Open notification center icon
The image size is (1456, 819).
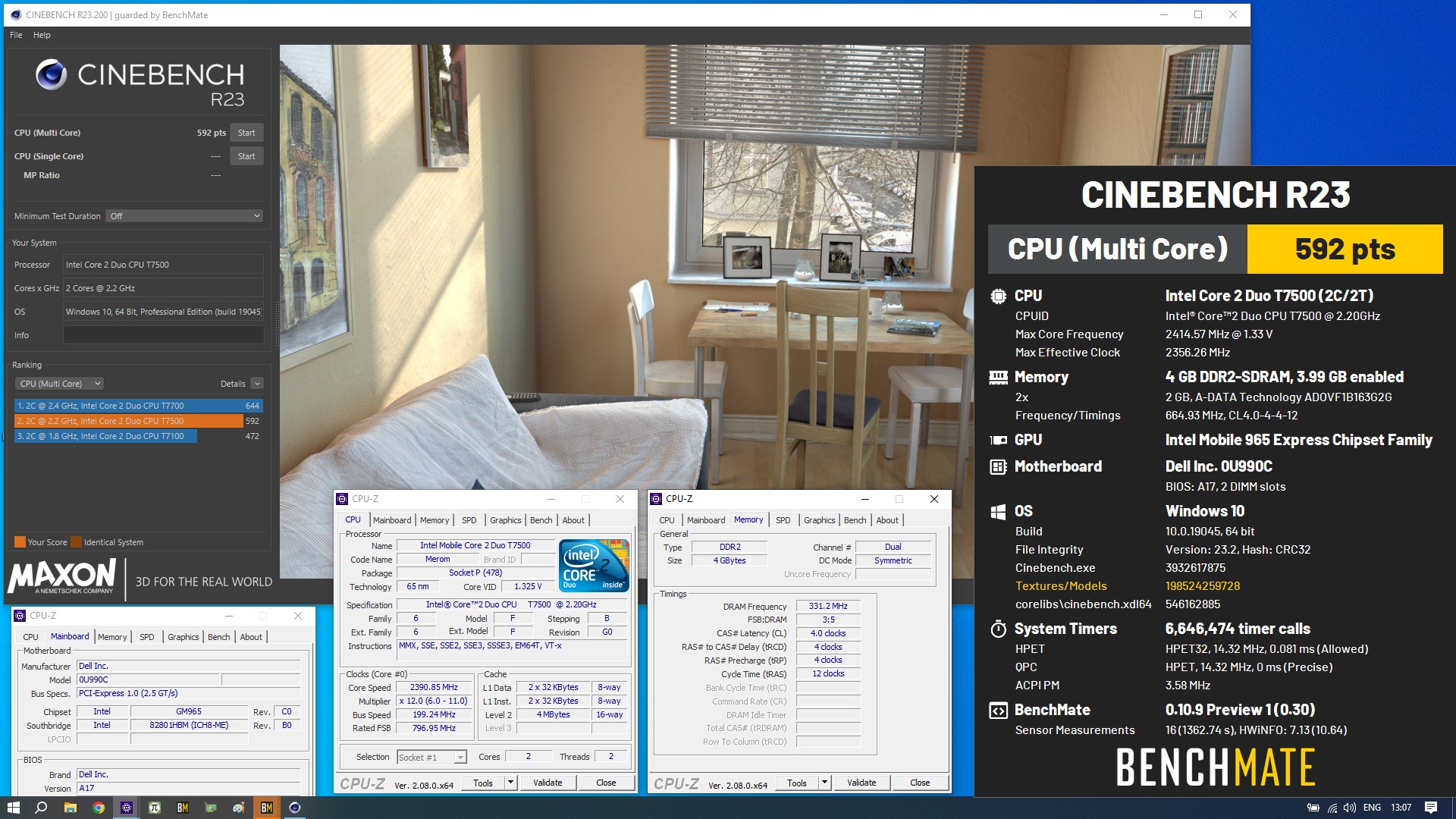pos(1431,808)
